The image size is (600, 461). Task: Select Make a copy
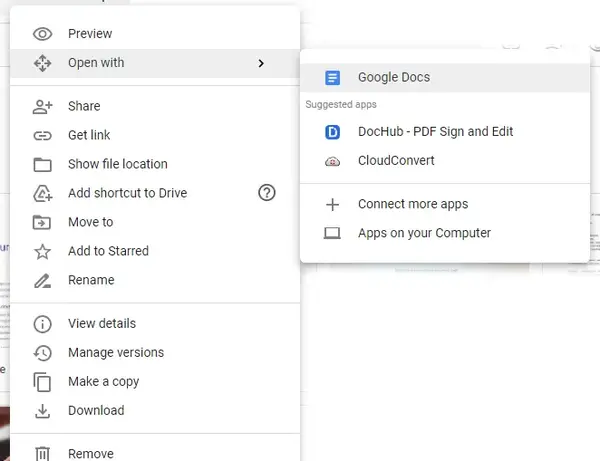pyautogui.click(x=155, y=382)
